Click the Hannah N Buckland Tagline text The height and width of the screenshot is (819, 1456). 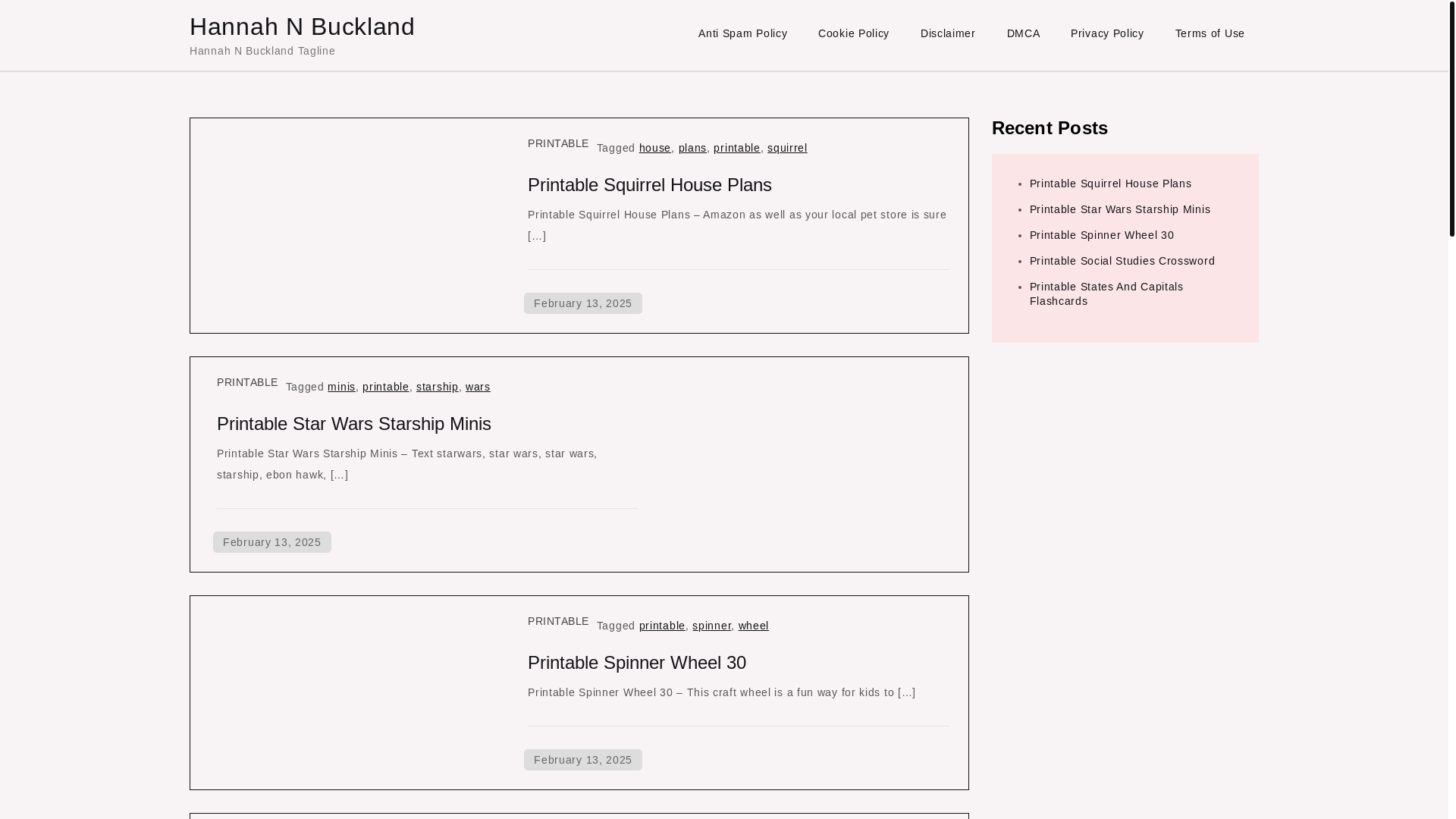(262, 51)
